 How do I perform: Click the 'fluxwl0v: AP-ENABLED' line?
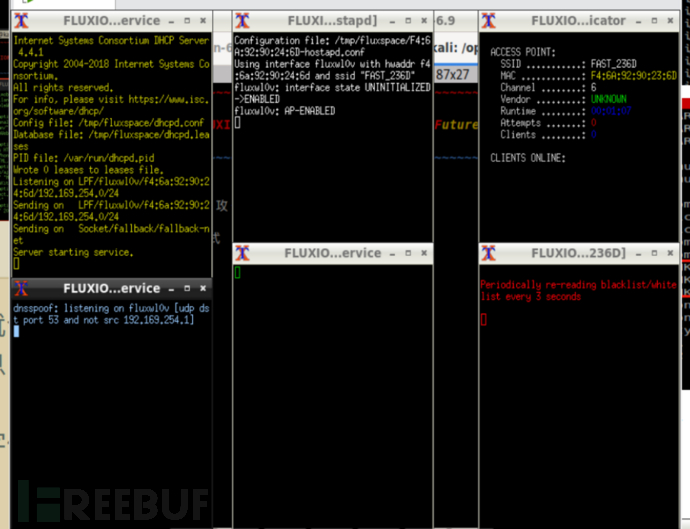point(284,111)
